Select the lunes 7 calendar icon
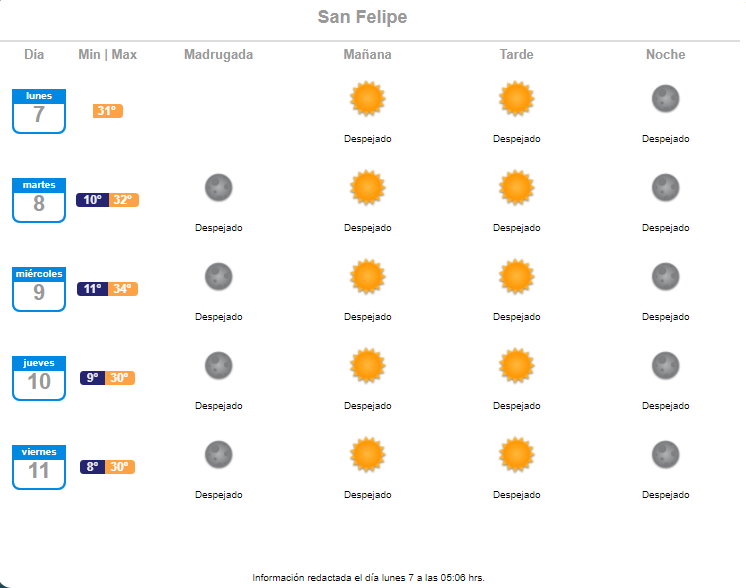746x588 pixels. pyautogui.click(x=39, y=111)
